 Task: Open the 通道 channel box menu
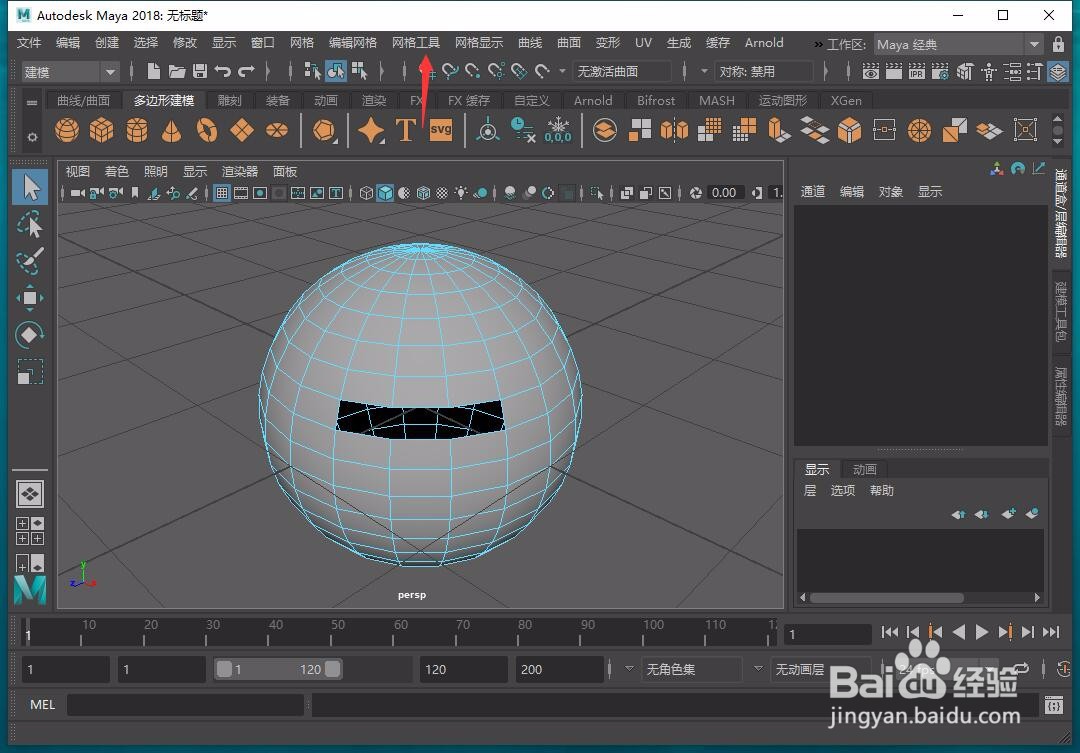tap(813, 191)
